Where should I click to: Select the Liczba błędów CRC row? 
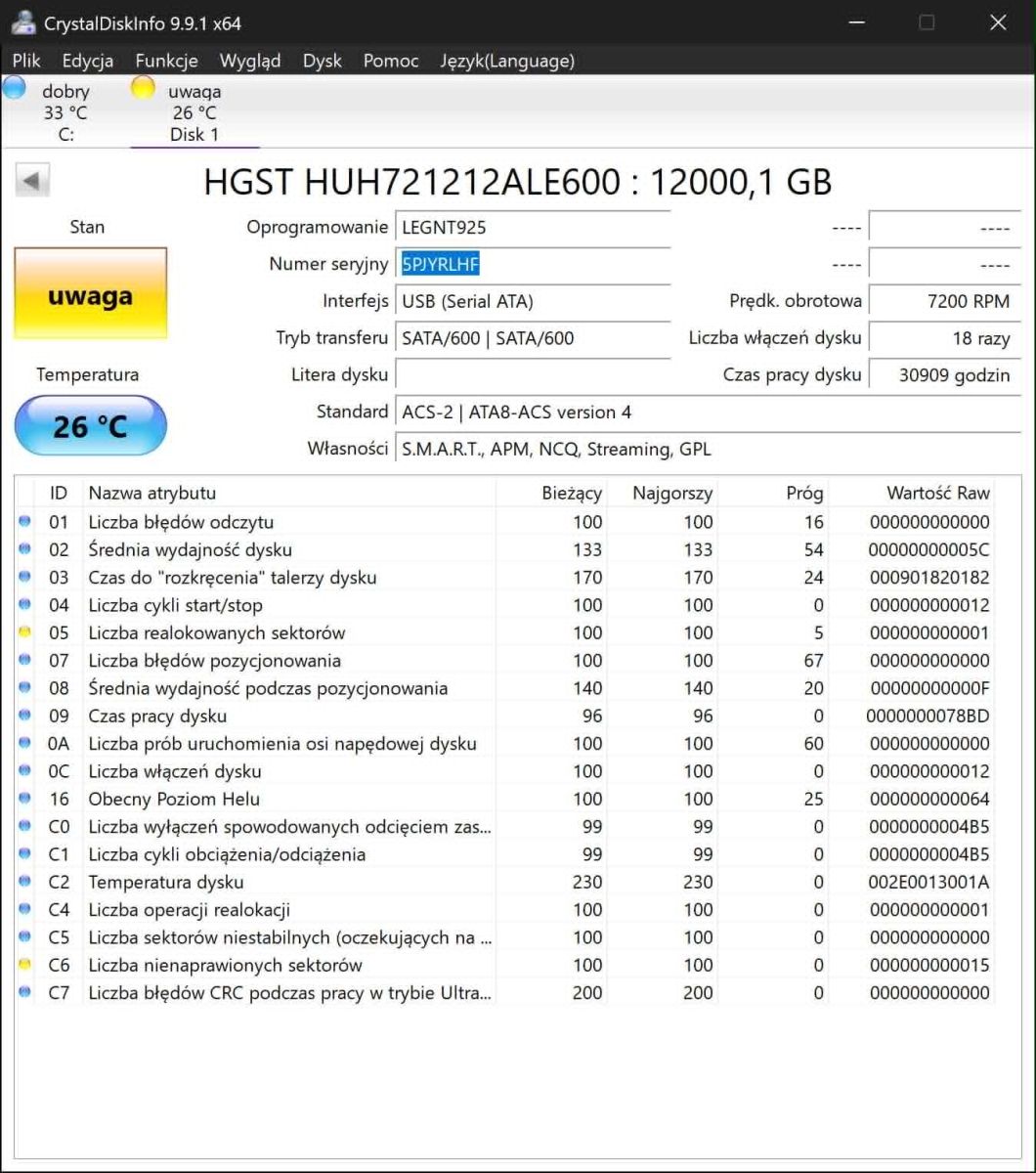[505, 993]
